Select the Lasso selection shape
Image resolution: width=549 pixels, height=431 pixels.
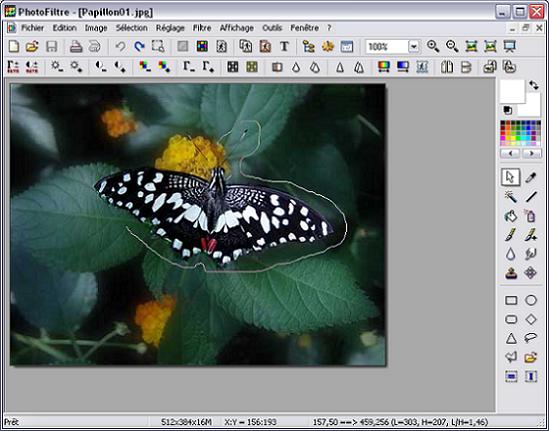(531, 338)
